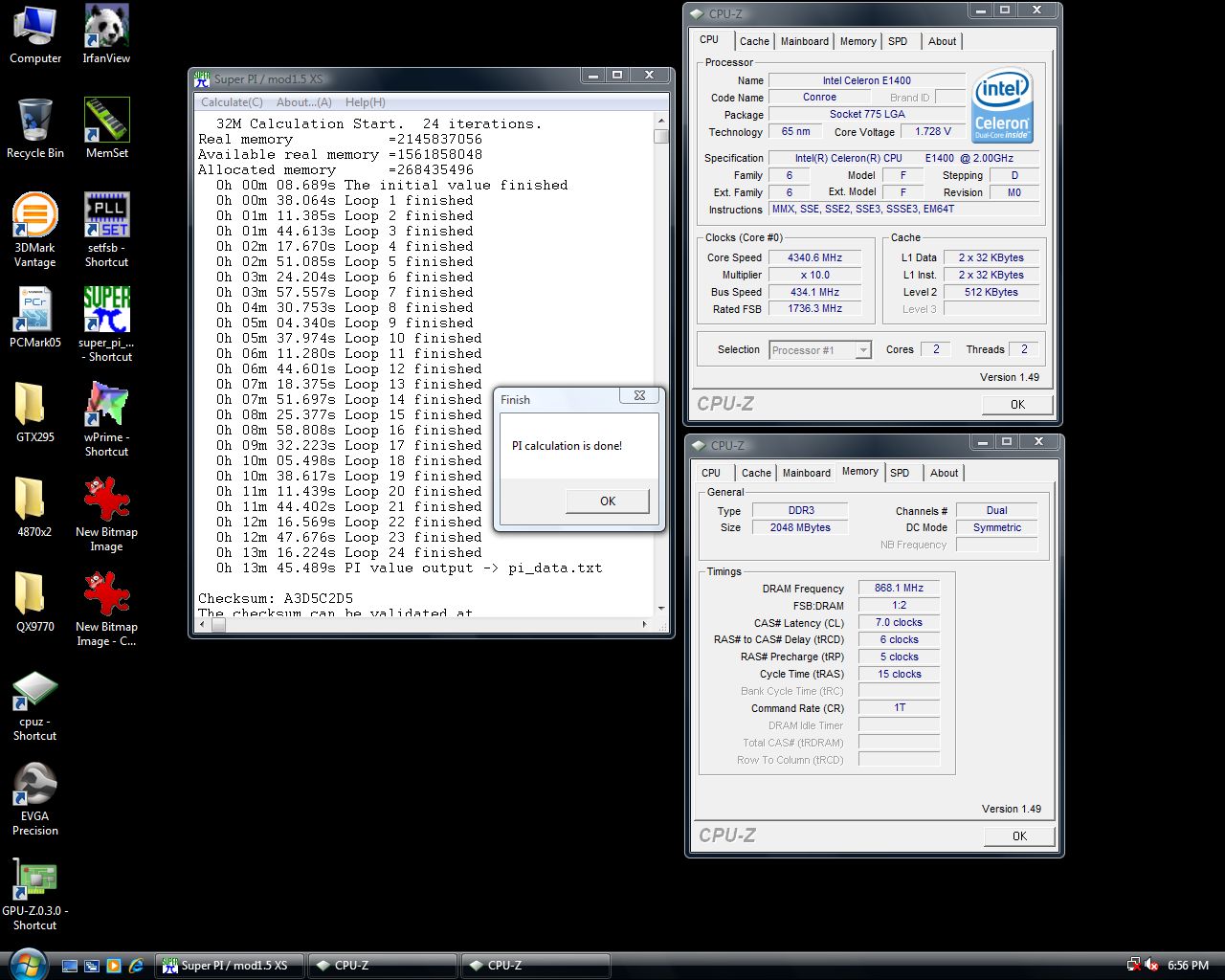Viewport: 1225px width, 980px height.
Task: Click the Intel Celeron logo image
Action: (x=1002, y=105)
